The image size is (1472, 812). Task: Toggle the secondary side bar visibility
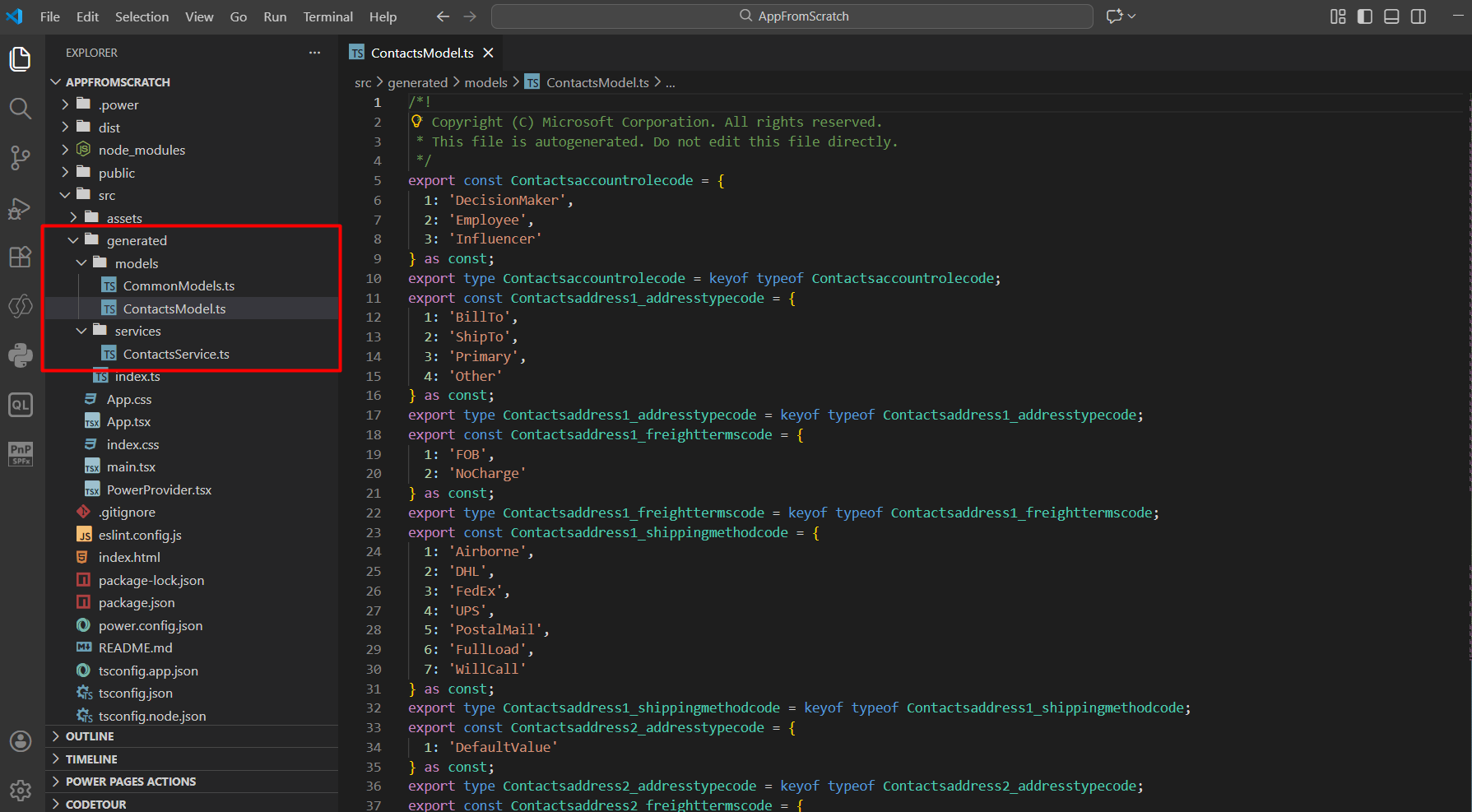(x=1419, y=16)
